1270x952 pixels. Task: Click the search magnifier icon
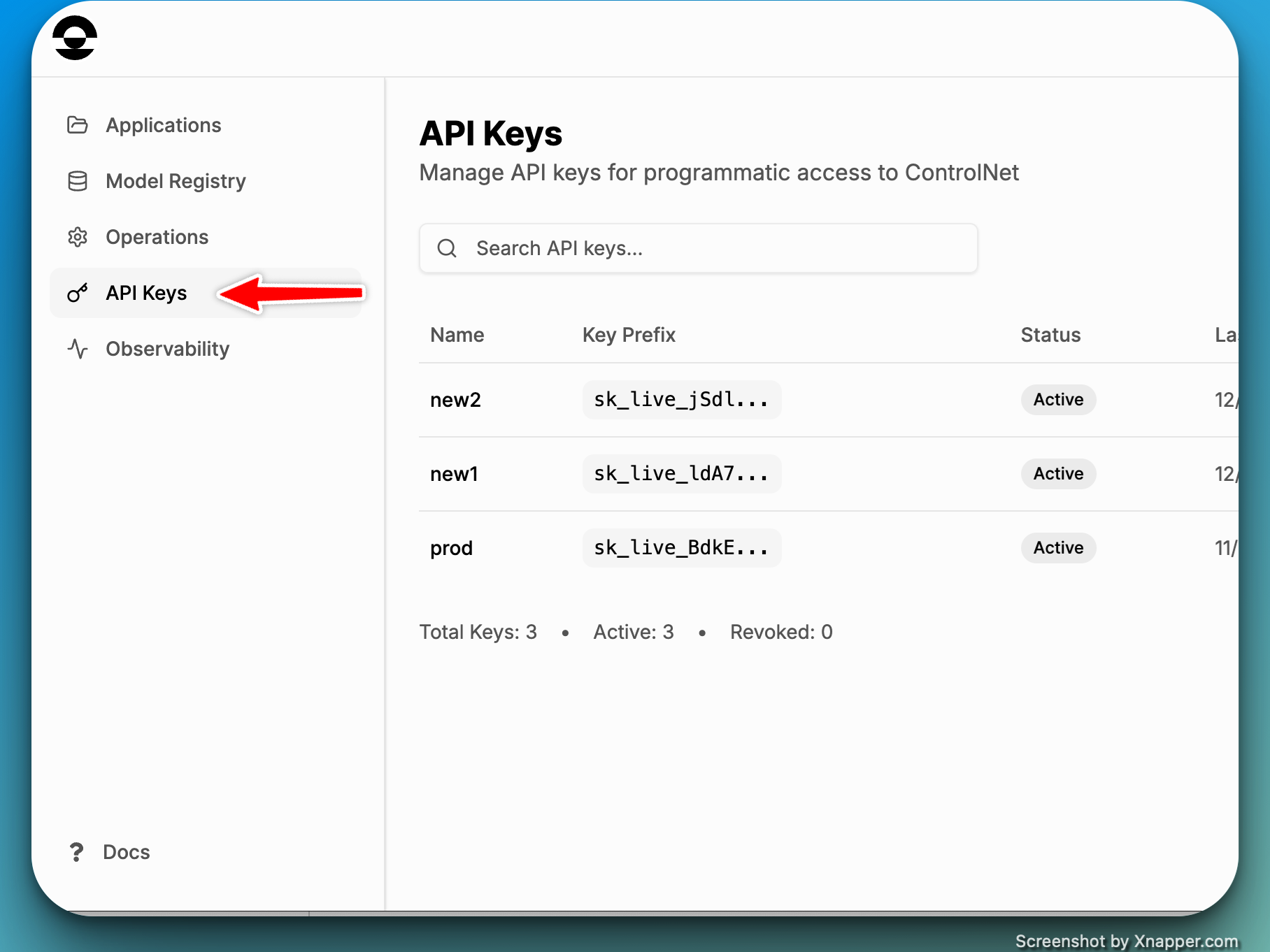click(447, 248)
